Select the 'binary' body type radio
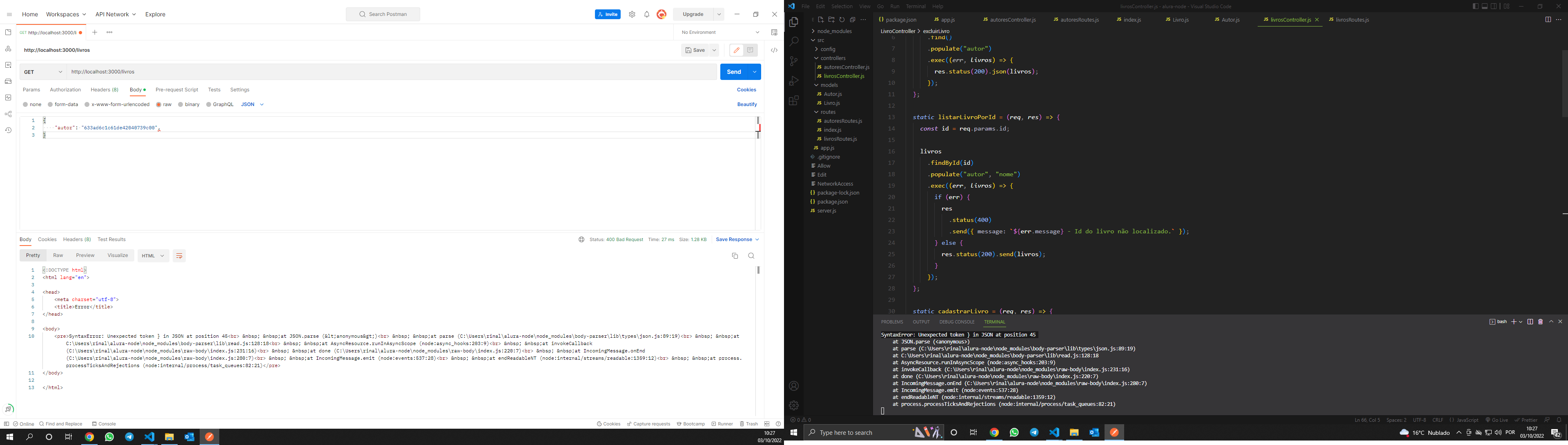 coord(181,104)
